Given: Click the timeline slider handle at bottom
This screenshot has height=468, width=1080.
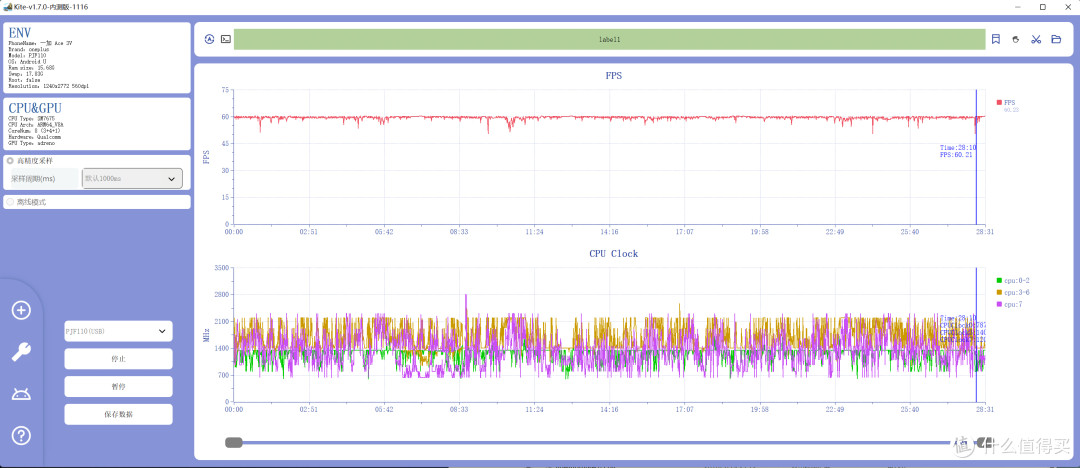Looking at the screenshot, I should tap(234, 442).
